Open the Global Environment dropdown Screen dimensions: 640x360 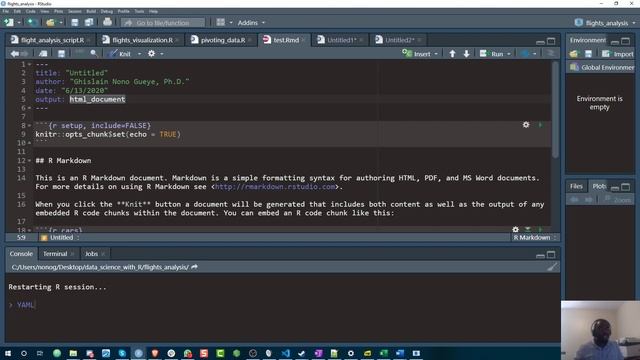[x=603, y=67]
